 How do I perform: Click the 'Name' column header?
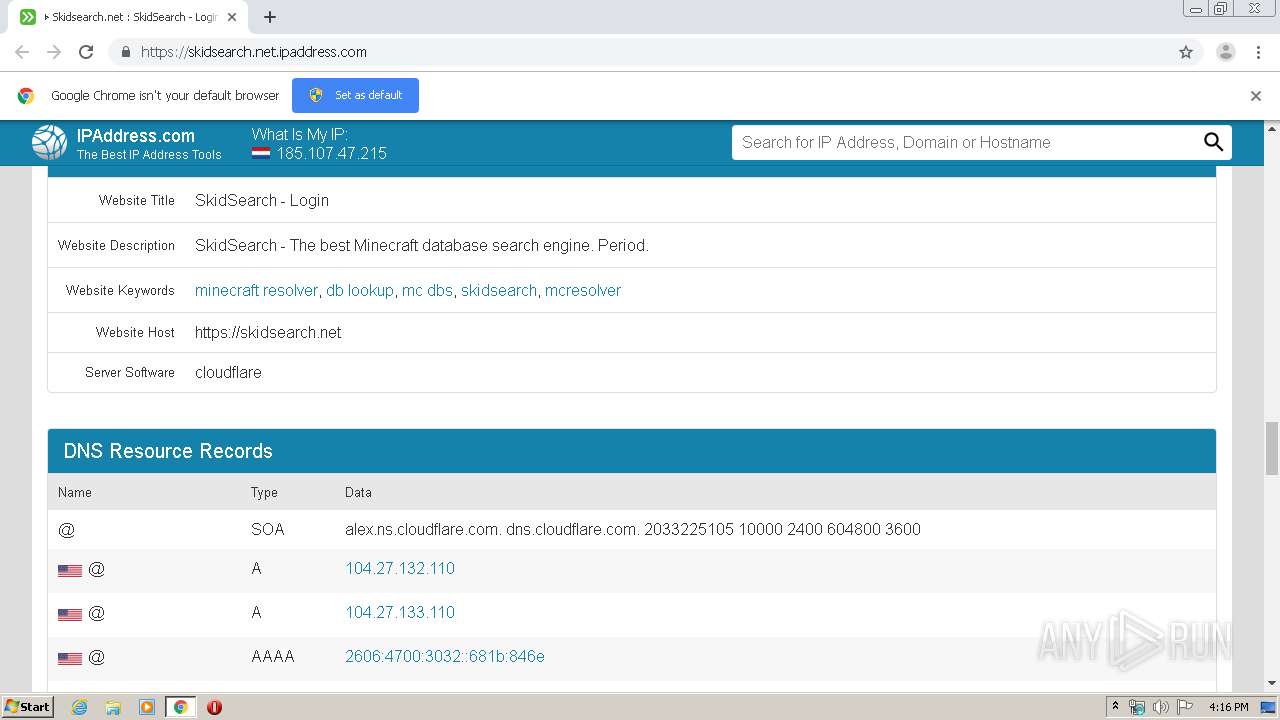click(75, 492)
